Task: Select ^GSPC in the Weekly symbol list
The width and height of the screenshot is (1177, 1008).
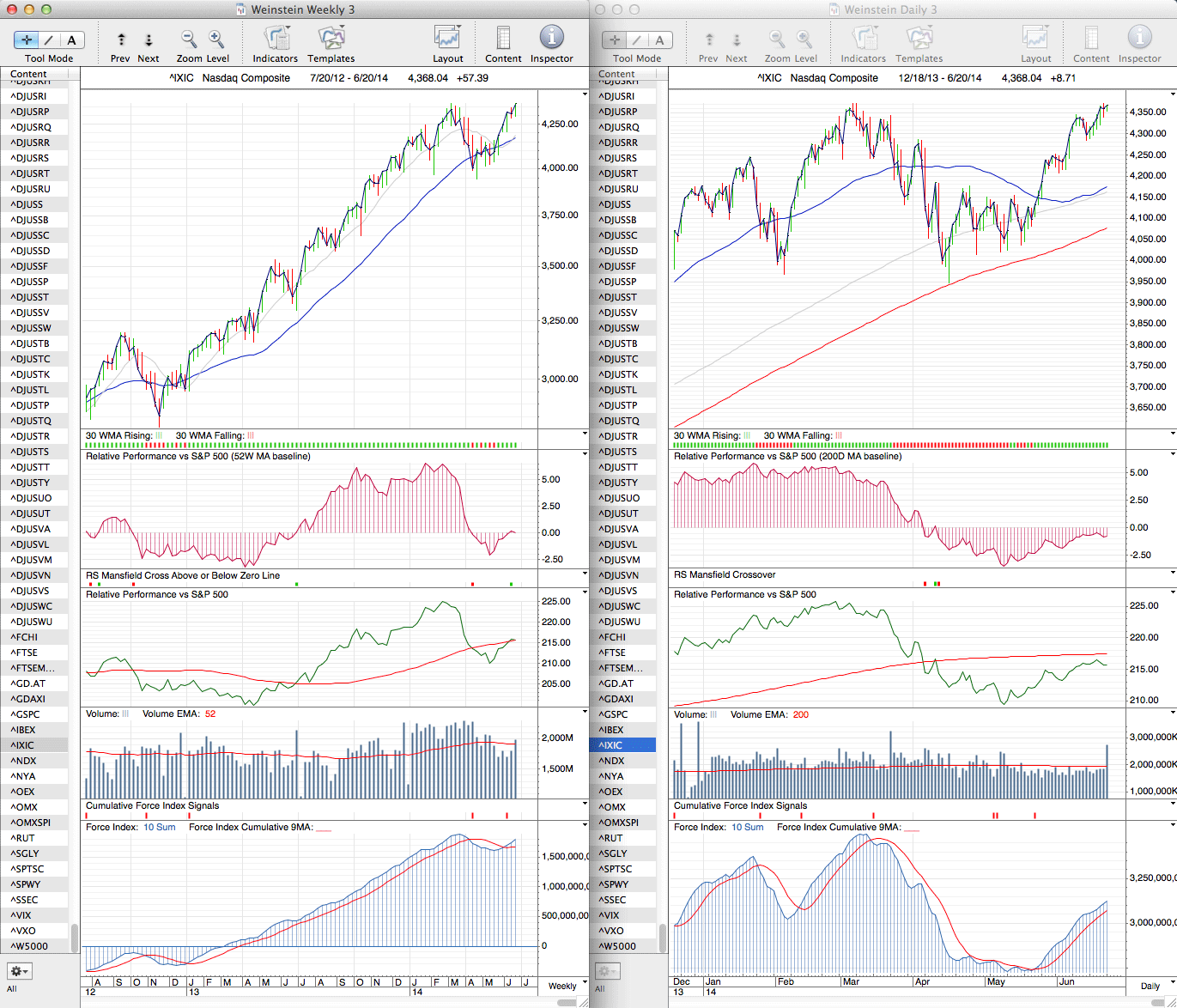Action: pos(34,714)
